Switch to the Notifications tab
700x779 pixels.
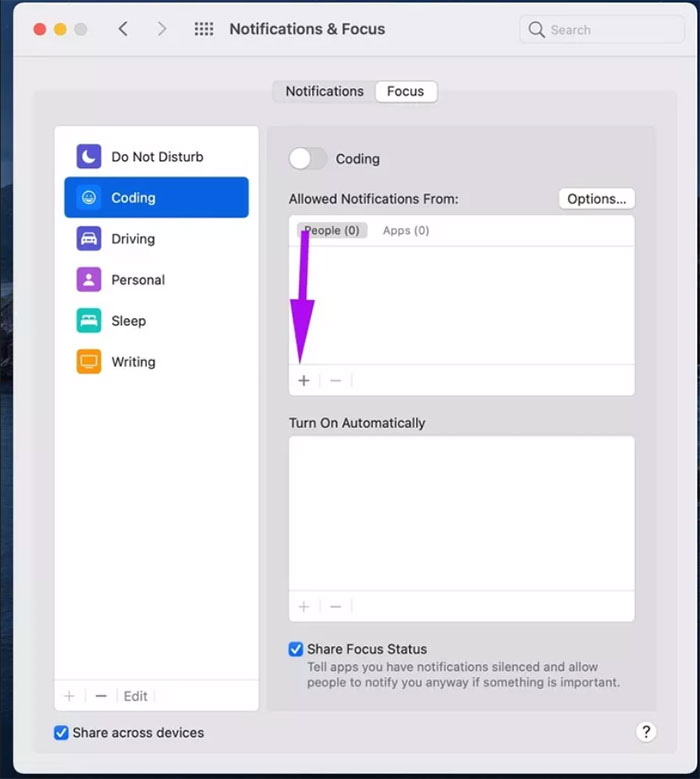[324, 91]
